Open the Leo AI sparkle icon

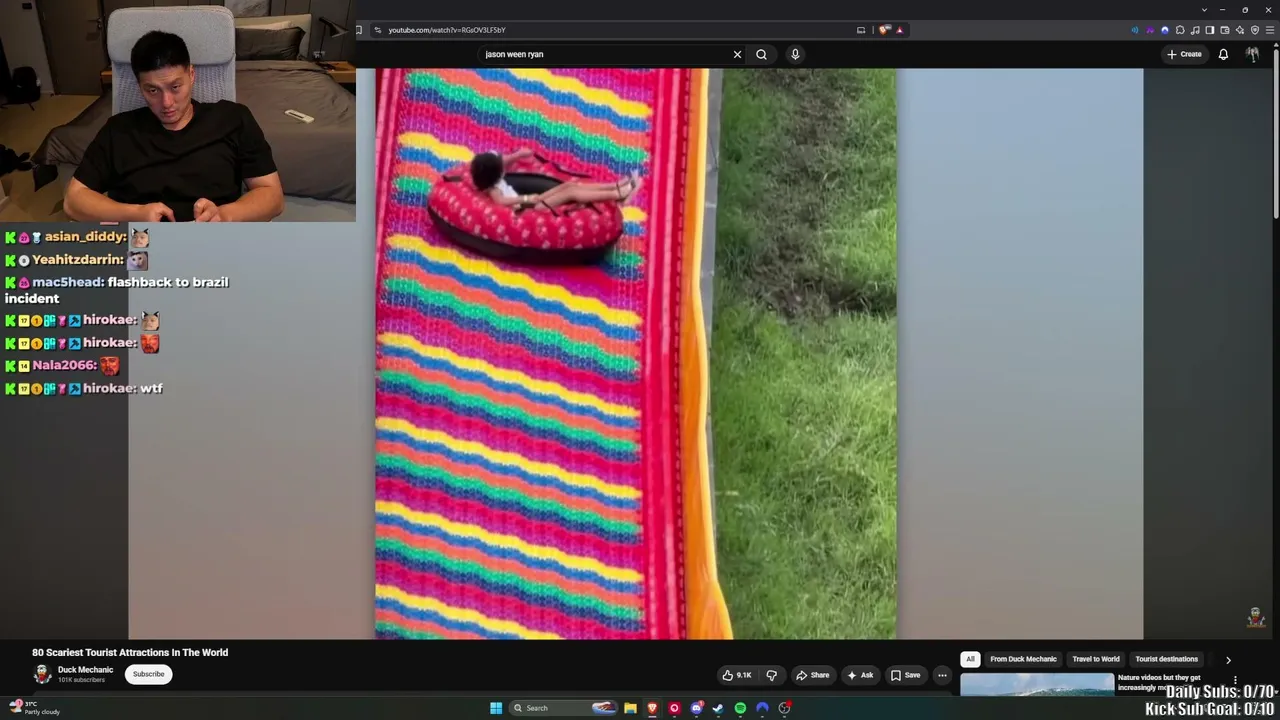[1240, 30]
